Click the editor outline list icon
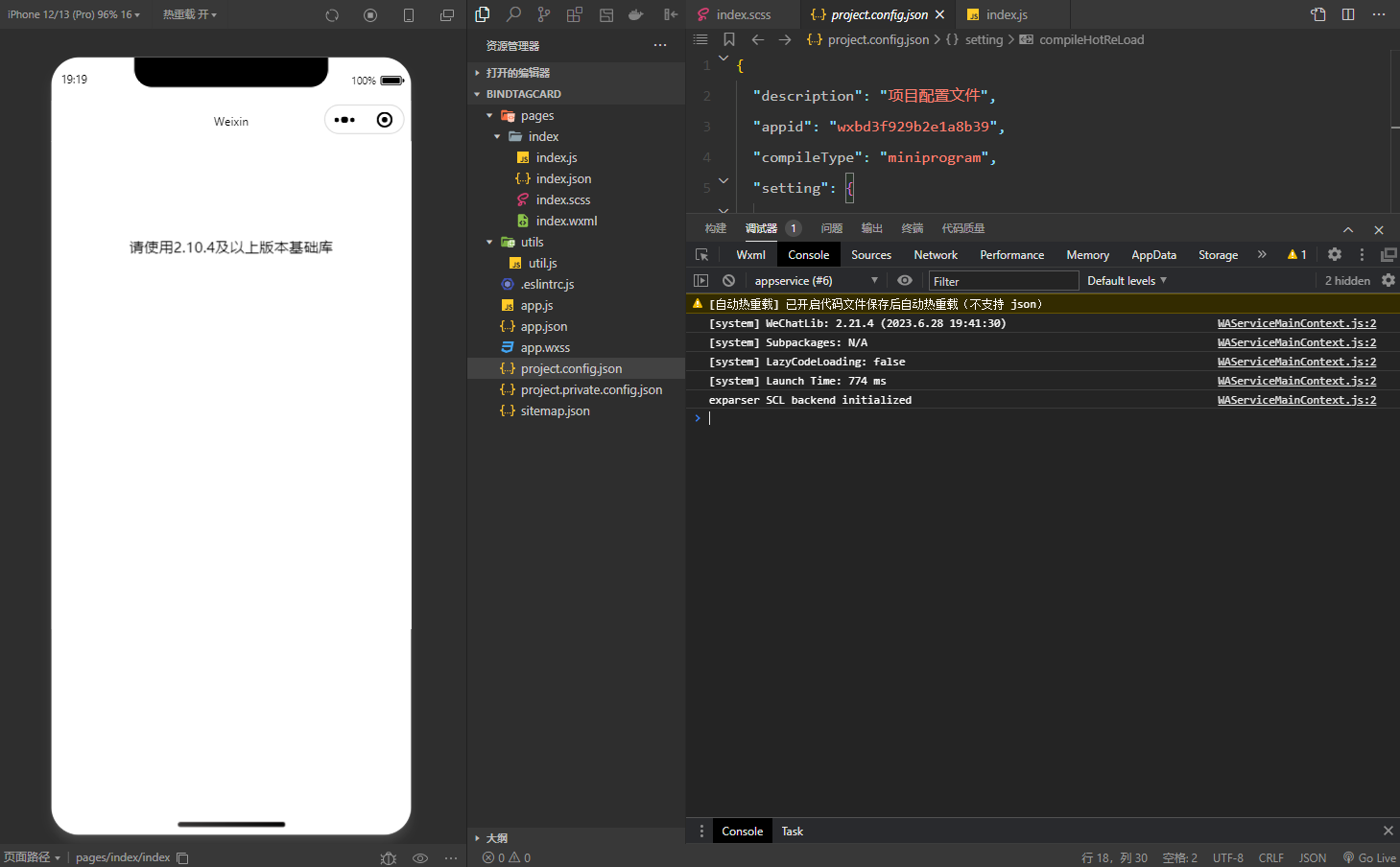 (x=700, y=39)
